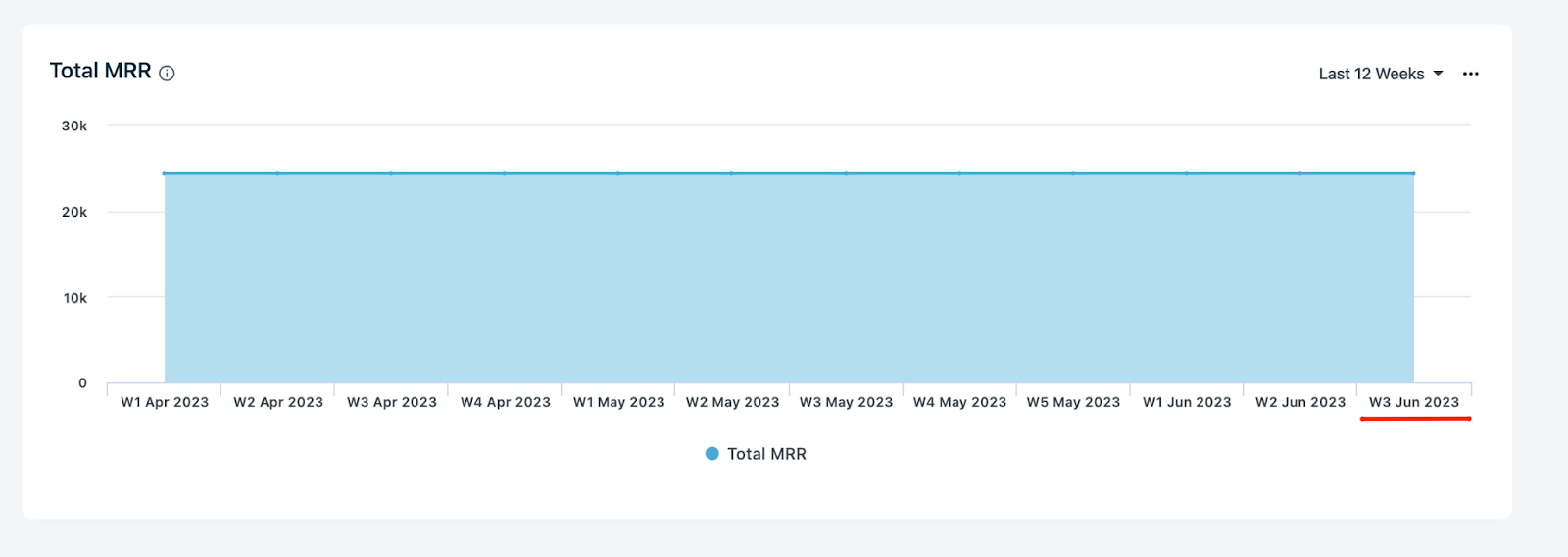The width and height of the screenshot is (1568, 557).
Task: Select the W1 May 2023 axis label
Action: [618, 402]
